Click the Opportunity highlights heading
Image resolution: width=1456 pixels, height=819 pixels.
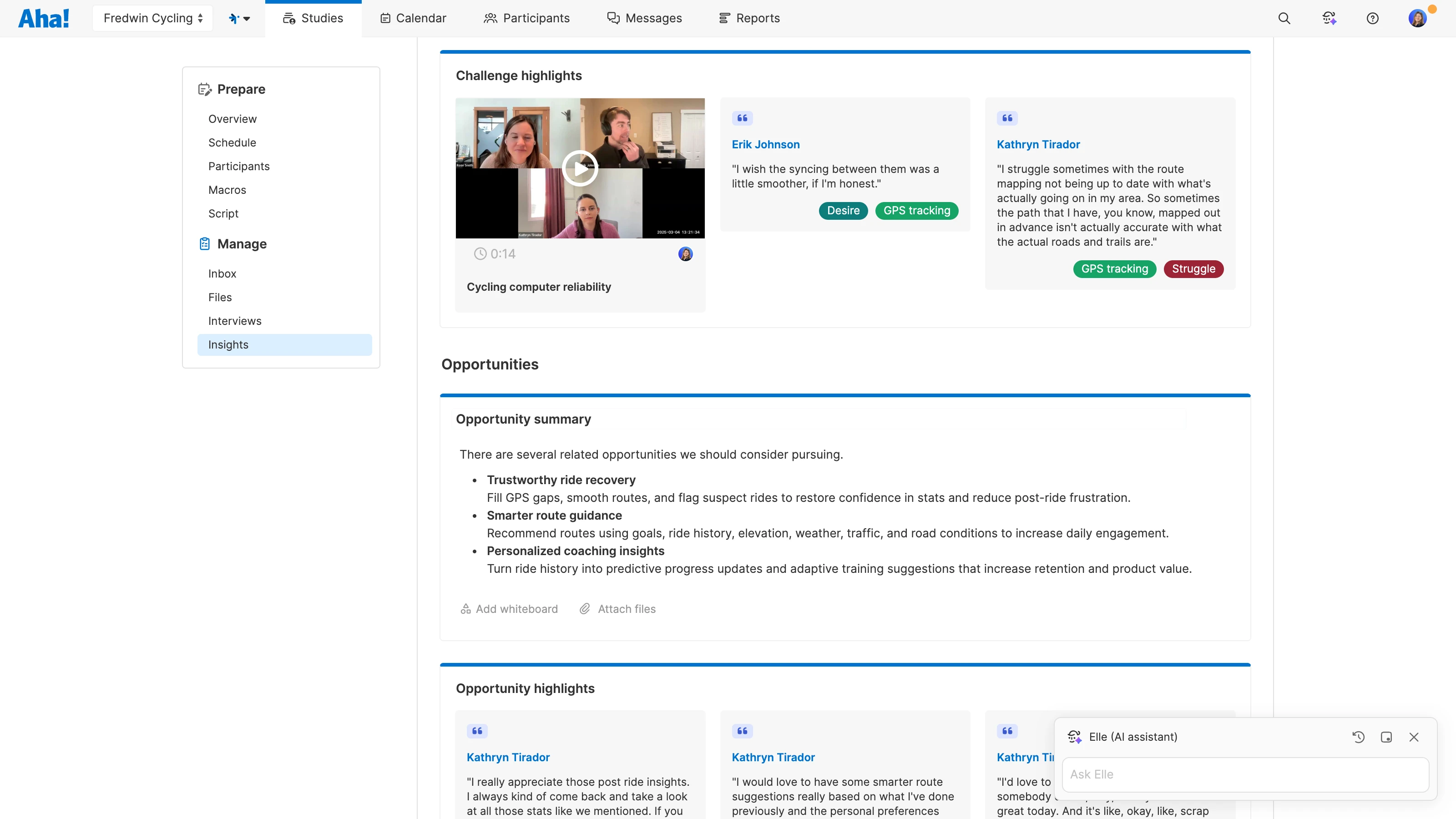click(525, 688)
